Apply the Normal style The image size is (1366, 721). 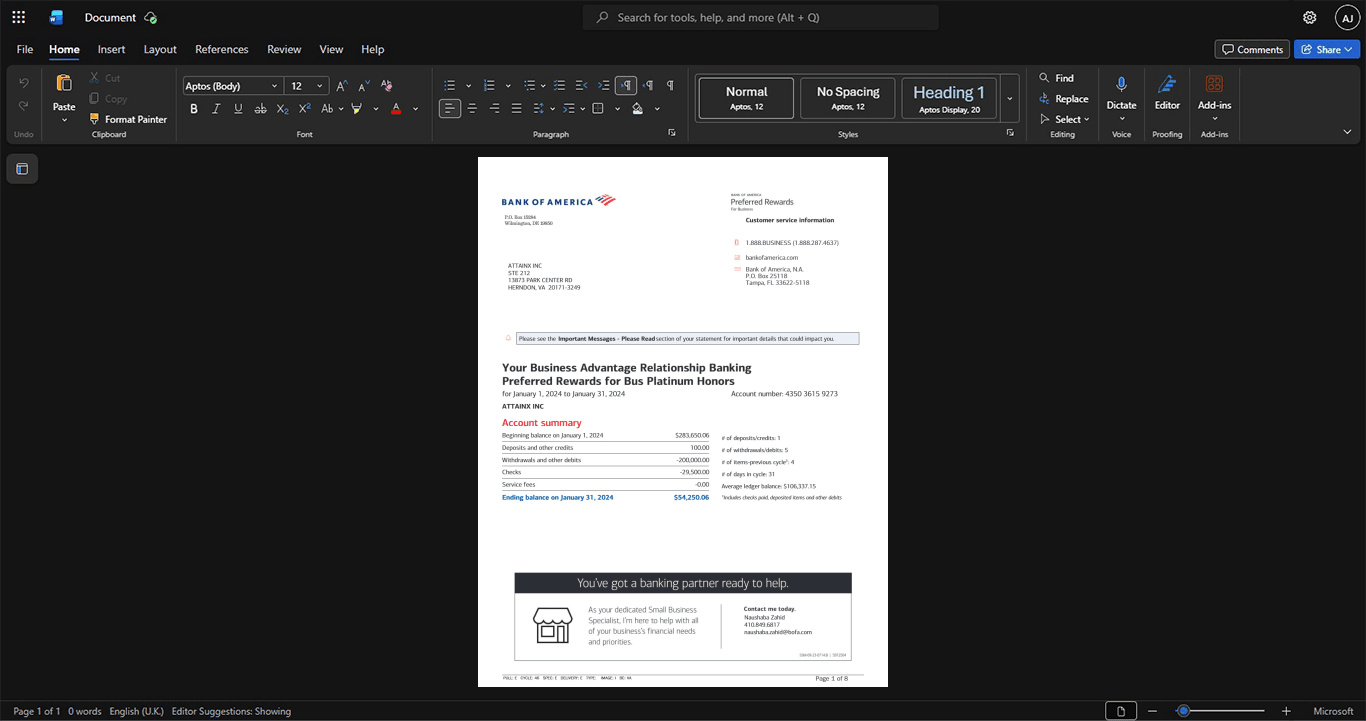746,98
